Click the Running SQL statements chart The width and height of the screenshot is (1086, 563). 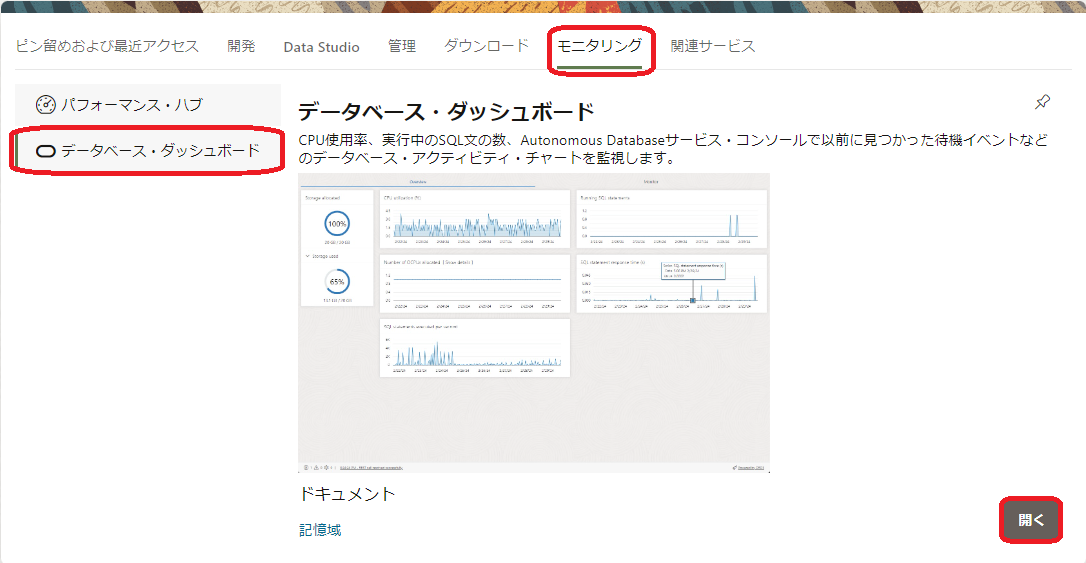coord(671,219)
